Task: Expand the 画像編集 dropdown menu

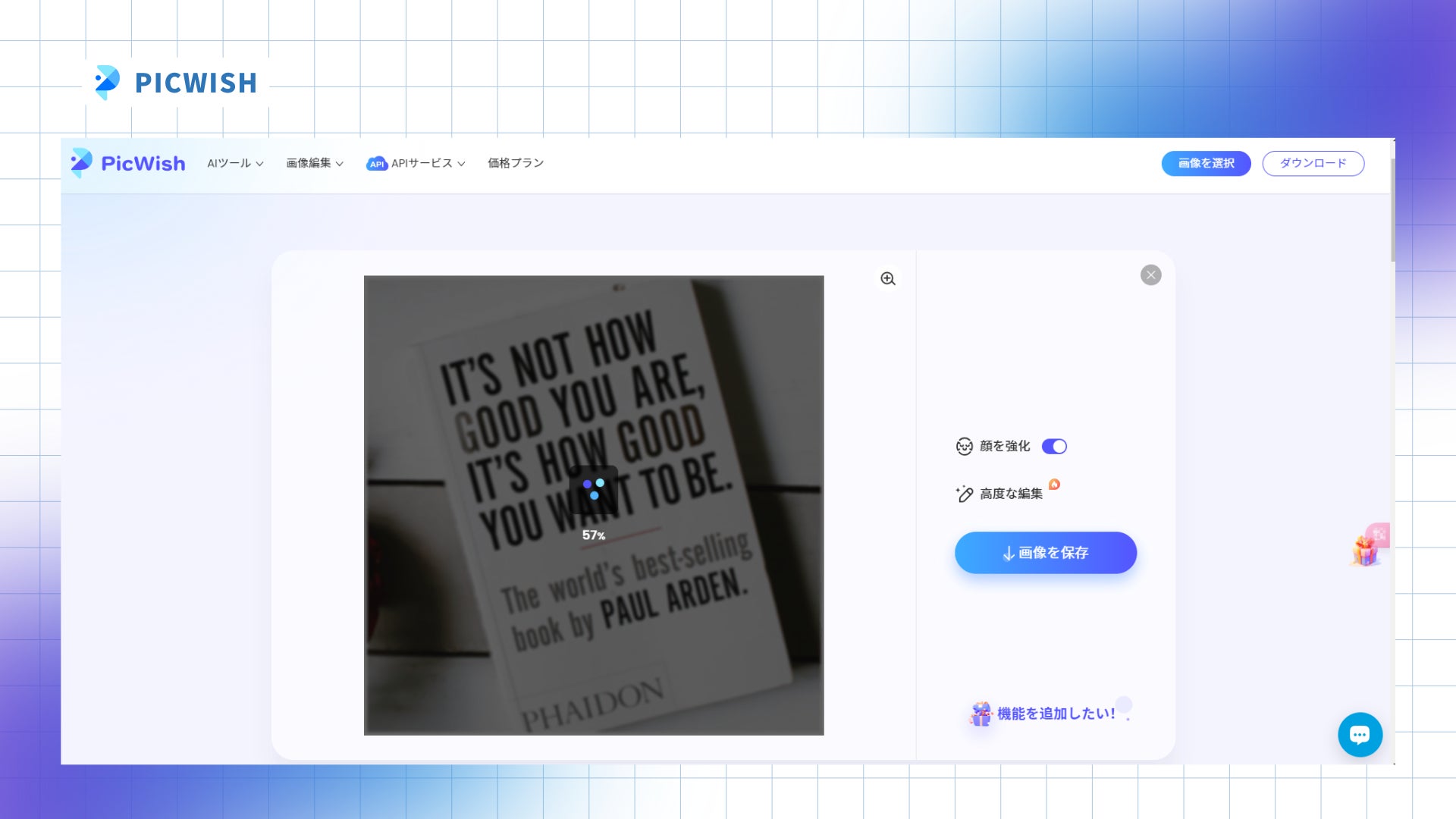Action: (x=314, y=163)
